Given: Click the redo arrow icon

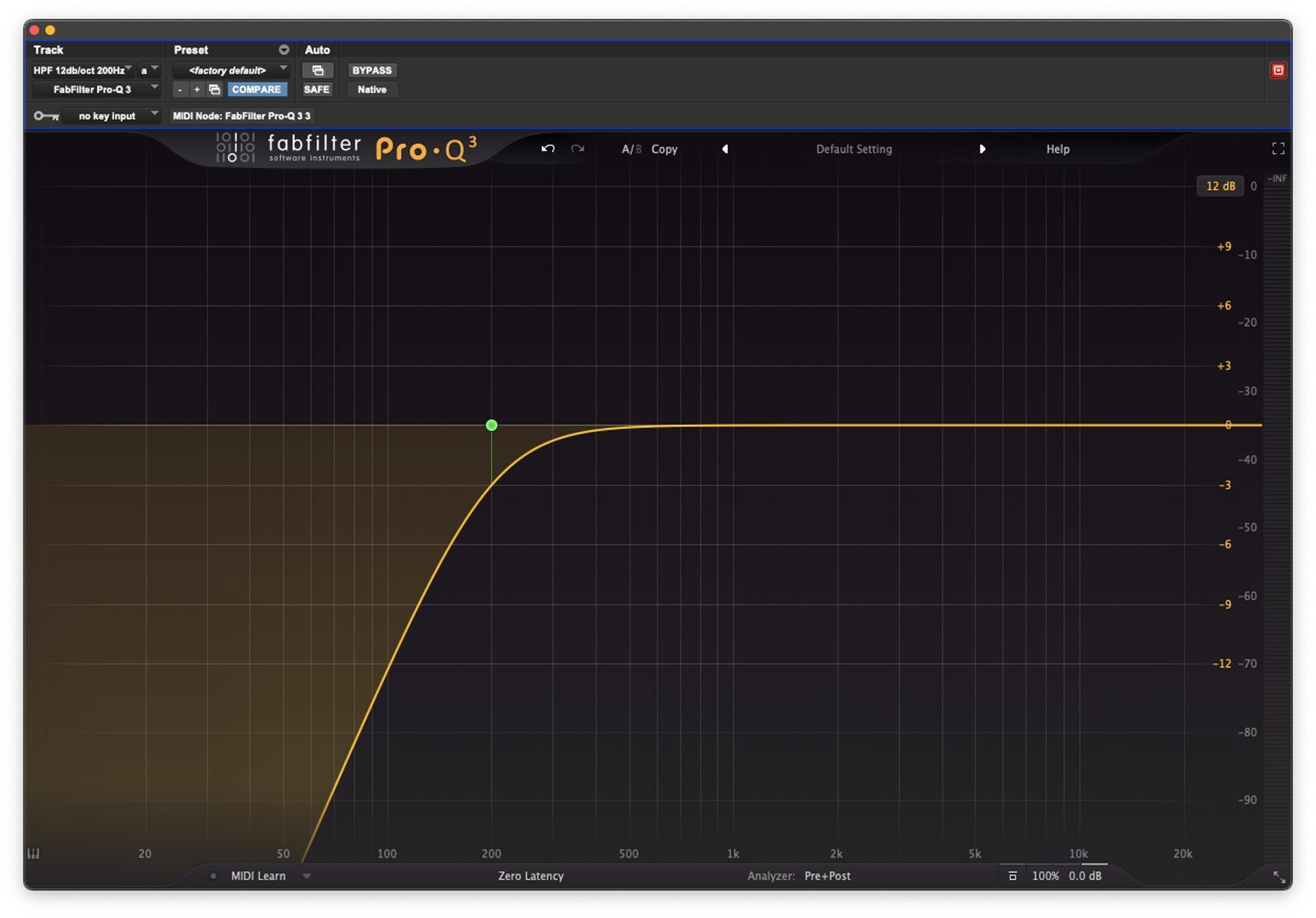Looking at the screenshot, I should click(576, 149).
